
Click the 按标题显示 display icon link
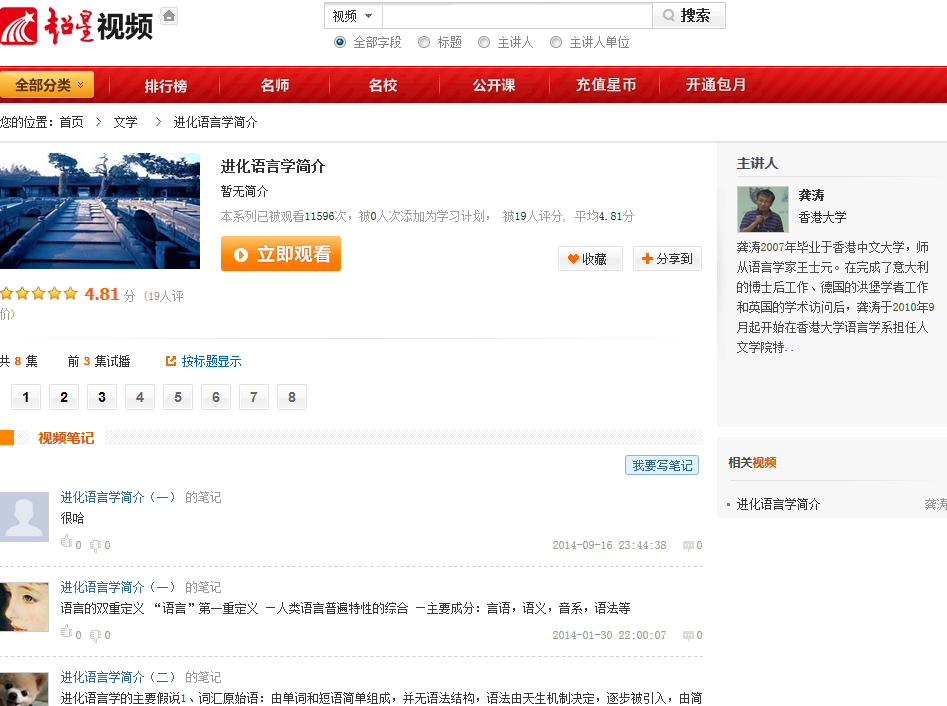pos(171,361)
